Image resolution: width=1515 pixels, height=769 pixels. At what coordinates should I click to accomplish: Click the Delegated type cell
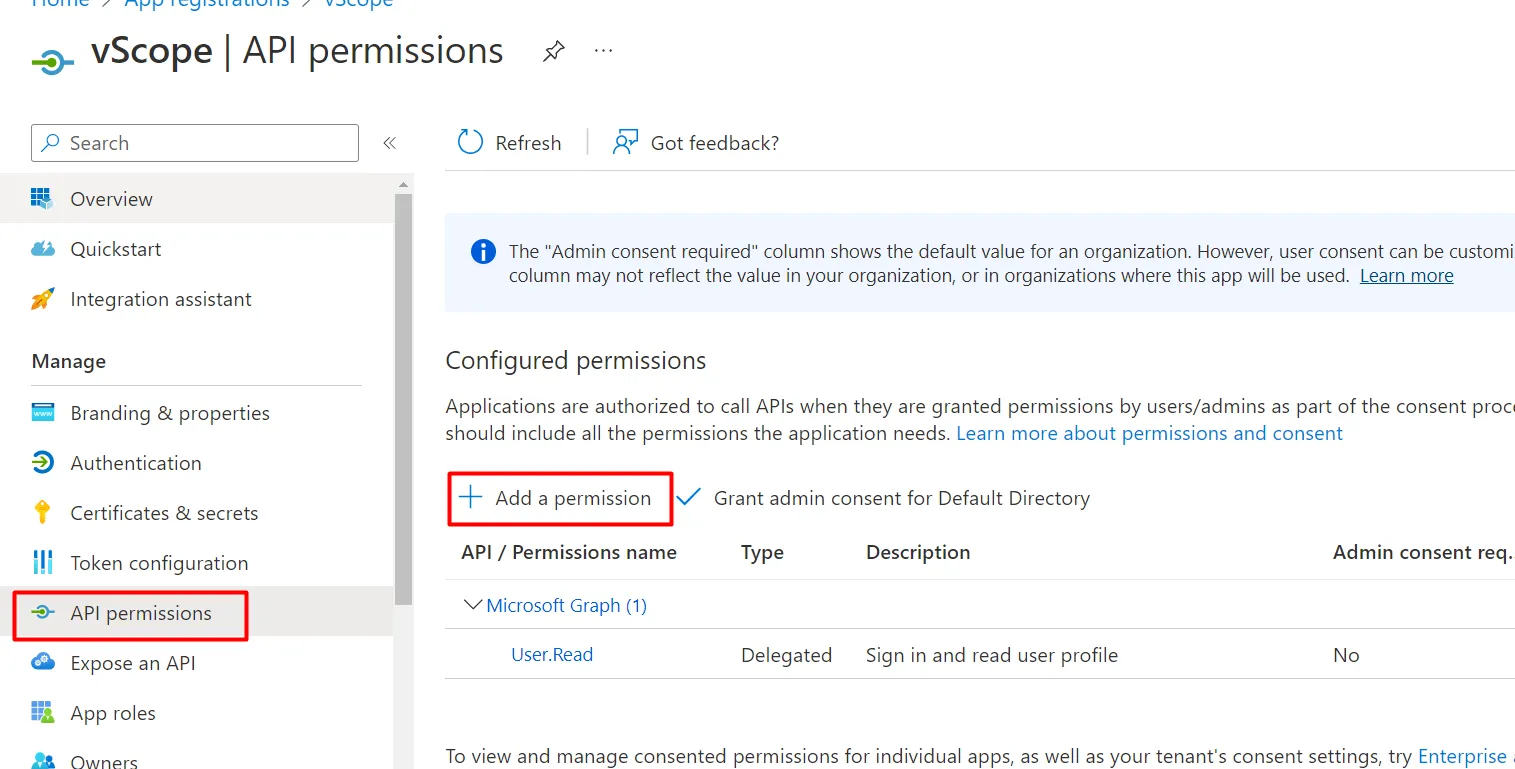(x=786, y=655)
